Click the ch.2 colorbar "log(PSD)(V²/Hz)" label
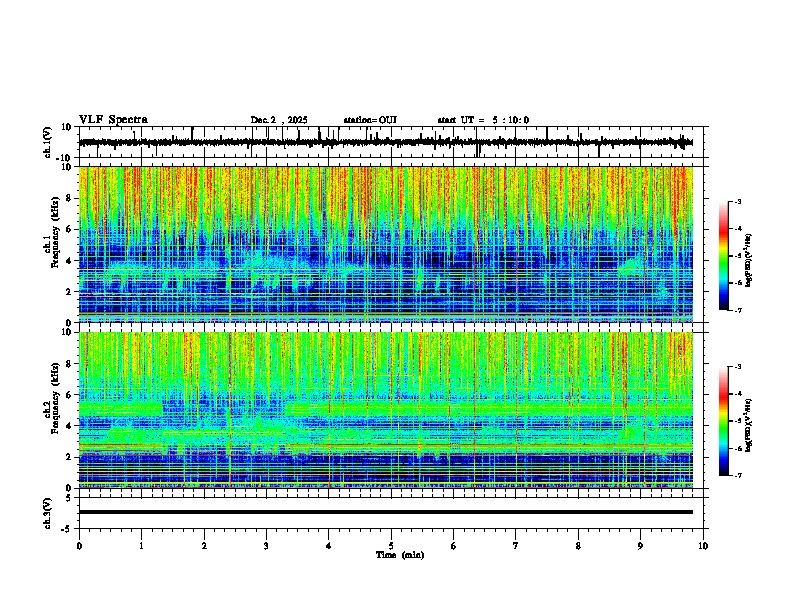The width and height of the screenshot is (792, 612). [749, 425]
